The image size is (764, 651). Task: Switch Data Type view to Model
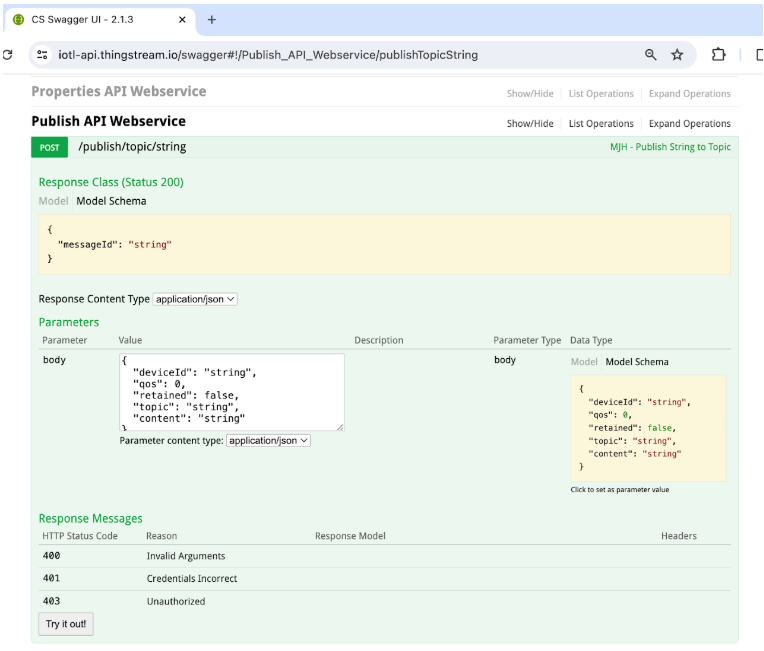tap(584, 362)
